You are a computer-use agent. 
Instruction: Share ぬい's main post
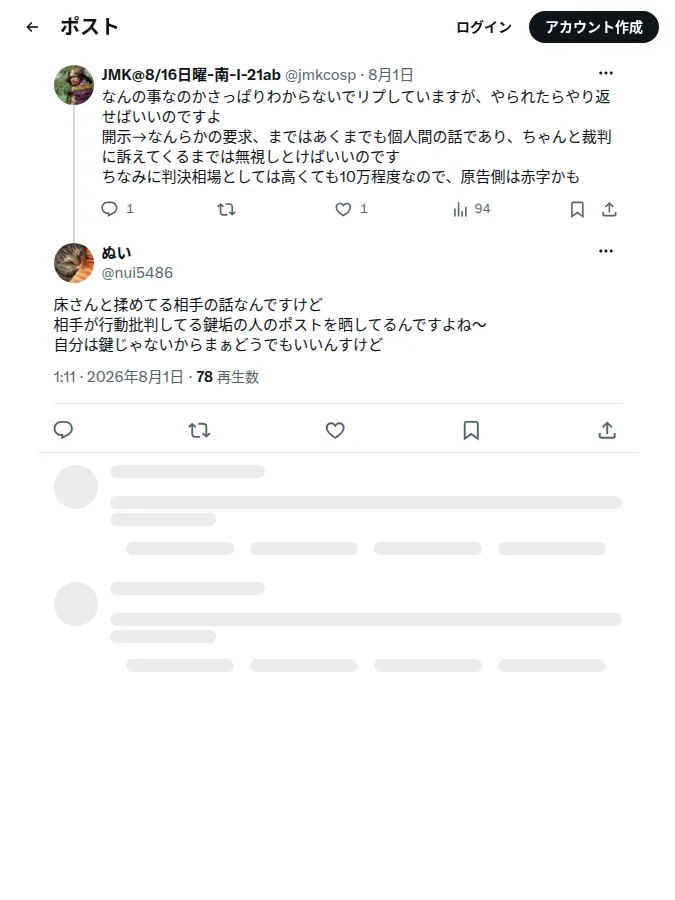pyautogui.click(x=607, y=430)
